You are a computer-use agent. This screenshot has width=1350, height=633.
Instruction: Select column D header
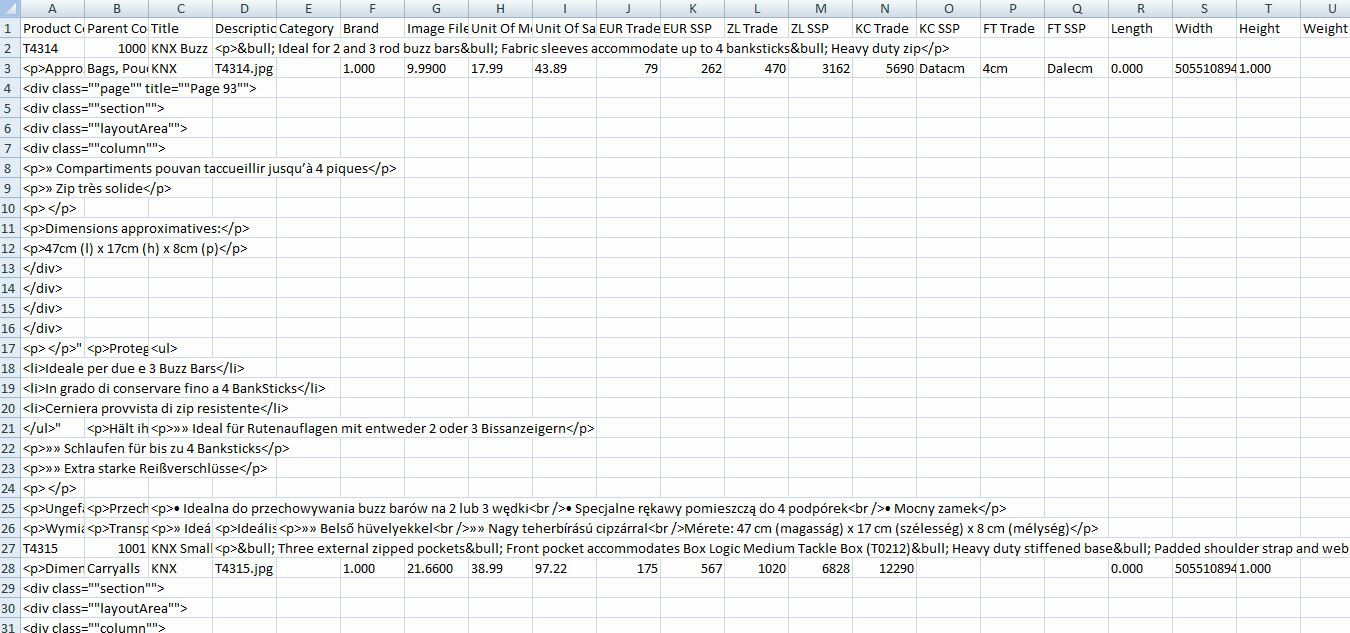(x=244, y=9)
